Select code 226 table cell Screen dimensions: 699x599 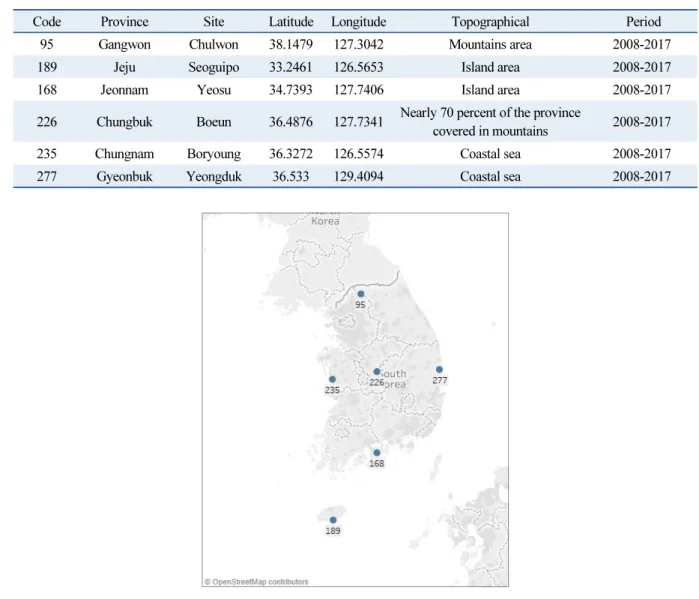(x=47, y=122)
